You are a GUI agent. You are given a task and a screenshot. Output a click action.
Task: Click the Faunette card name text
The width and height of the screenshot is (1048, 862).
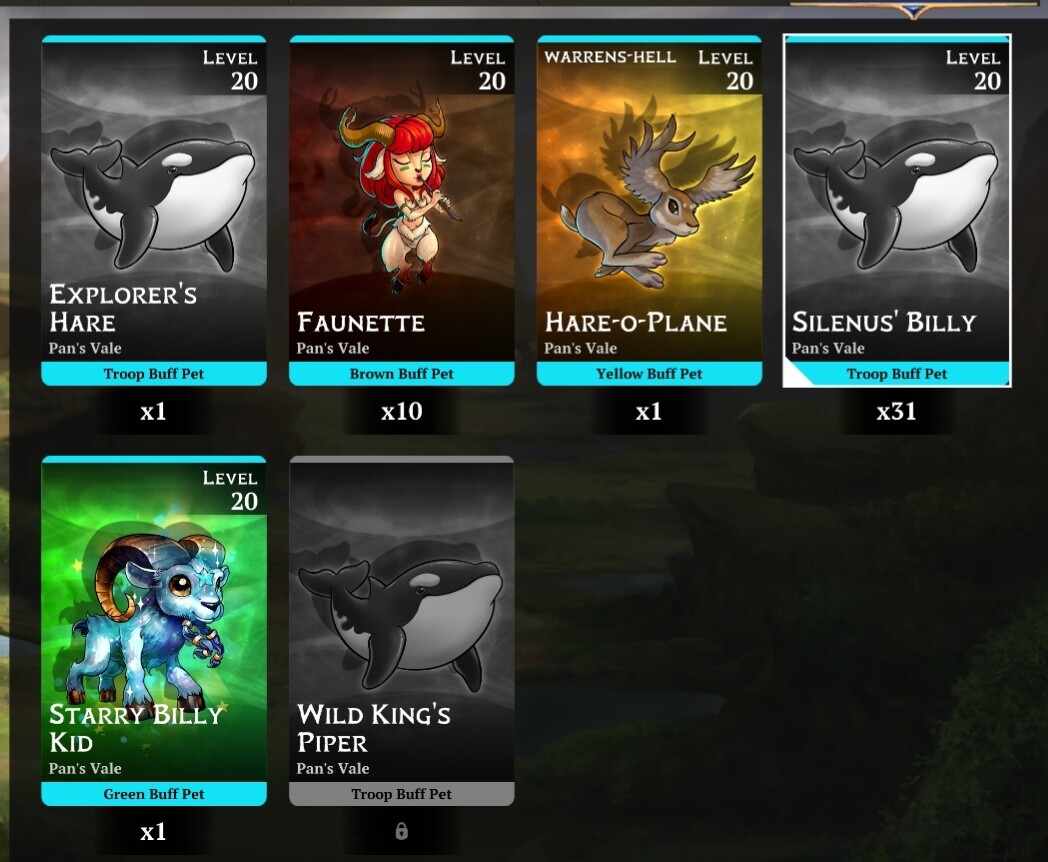(361, 322)
